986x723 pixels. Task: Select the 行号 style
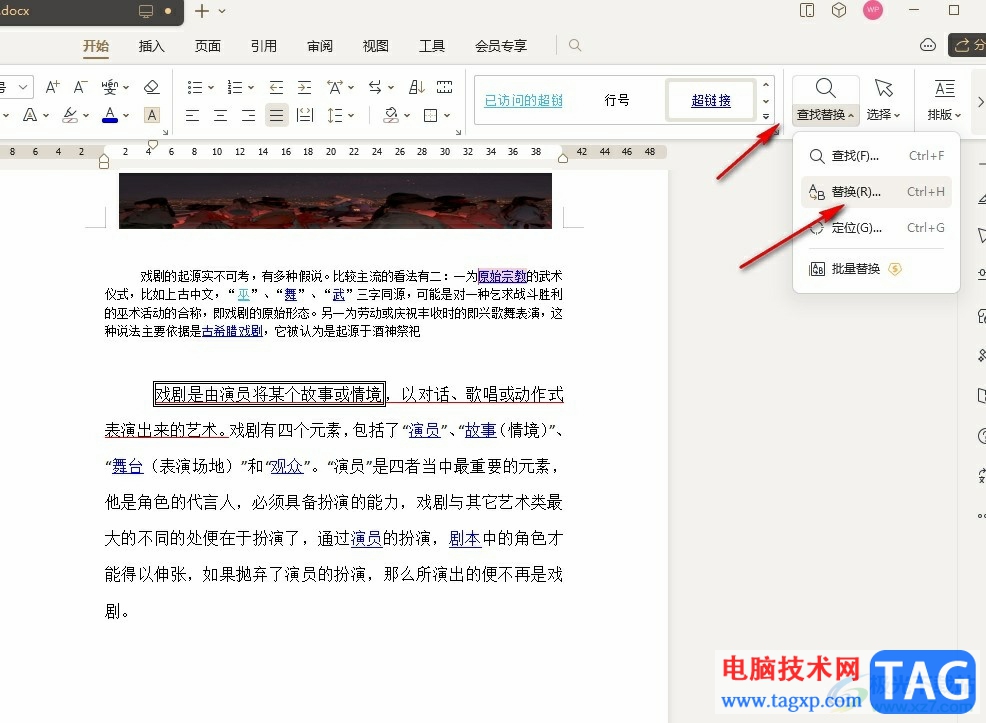[x=617, y=100]
